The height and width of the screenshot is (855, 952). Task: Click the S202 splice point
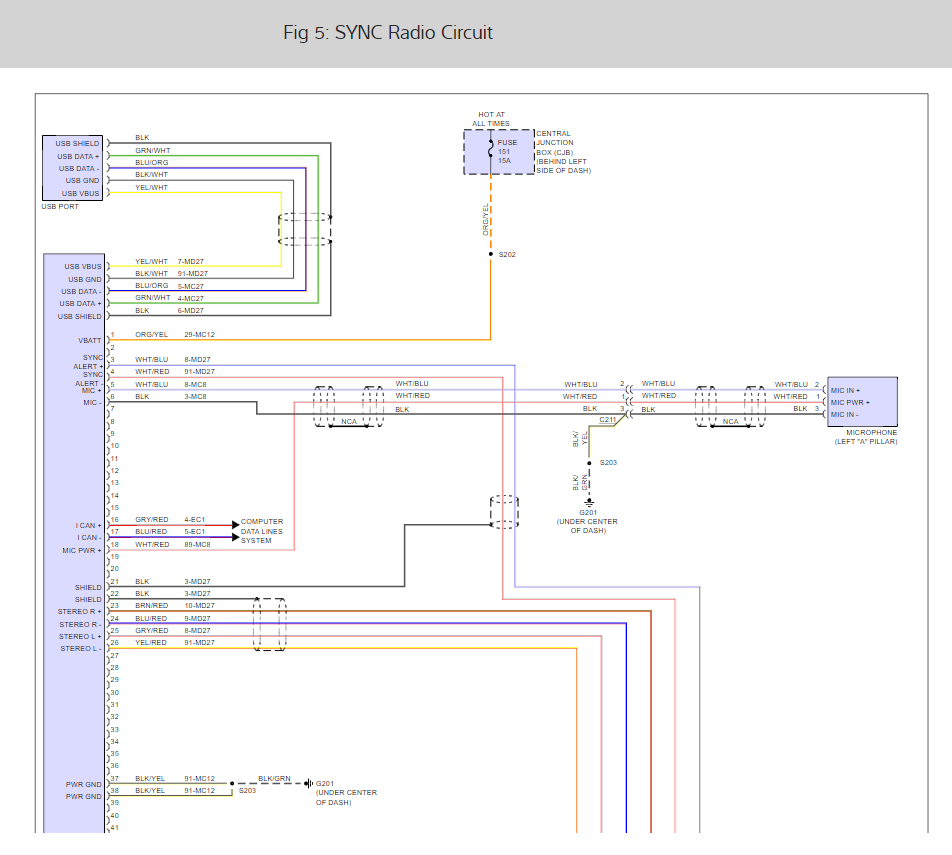[x=491, y=254]
